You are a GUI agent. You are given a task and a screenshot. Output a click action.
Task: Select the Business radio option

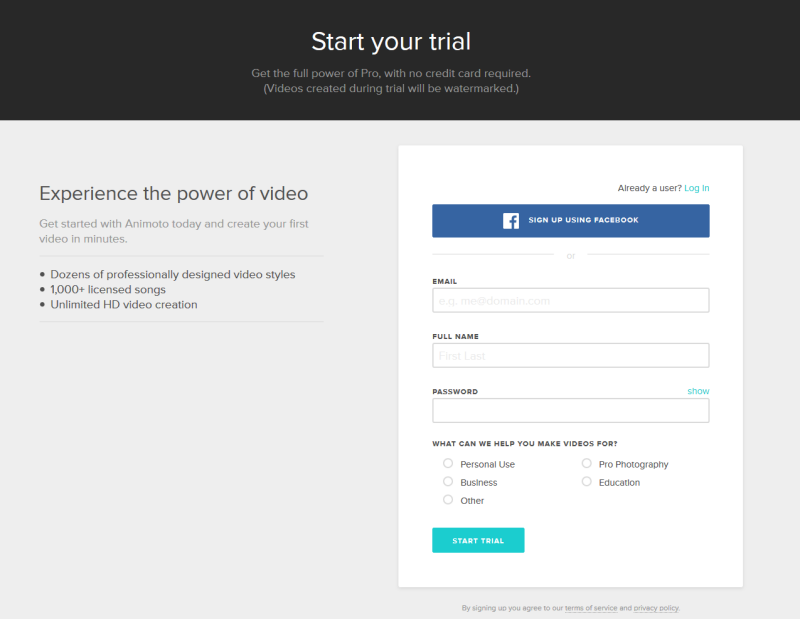pyautogui.click(x=448, y=482)
